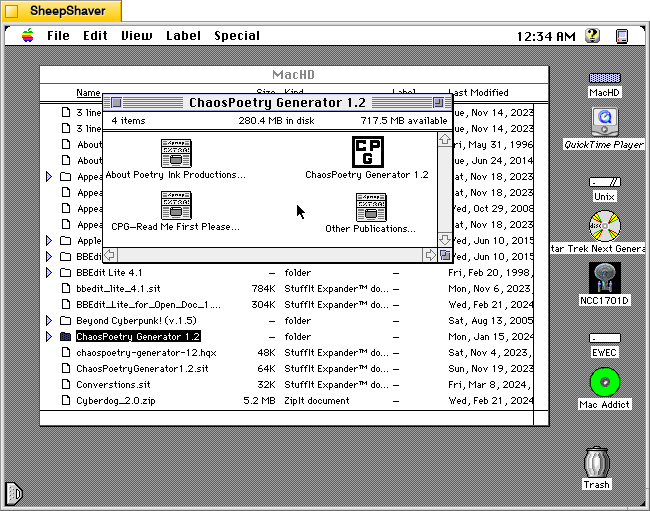Open the File menu
The image size is (650, 511).
[58, 36]
